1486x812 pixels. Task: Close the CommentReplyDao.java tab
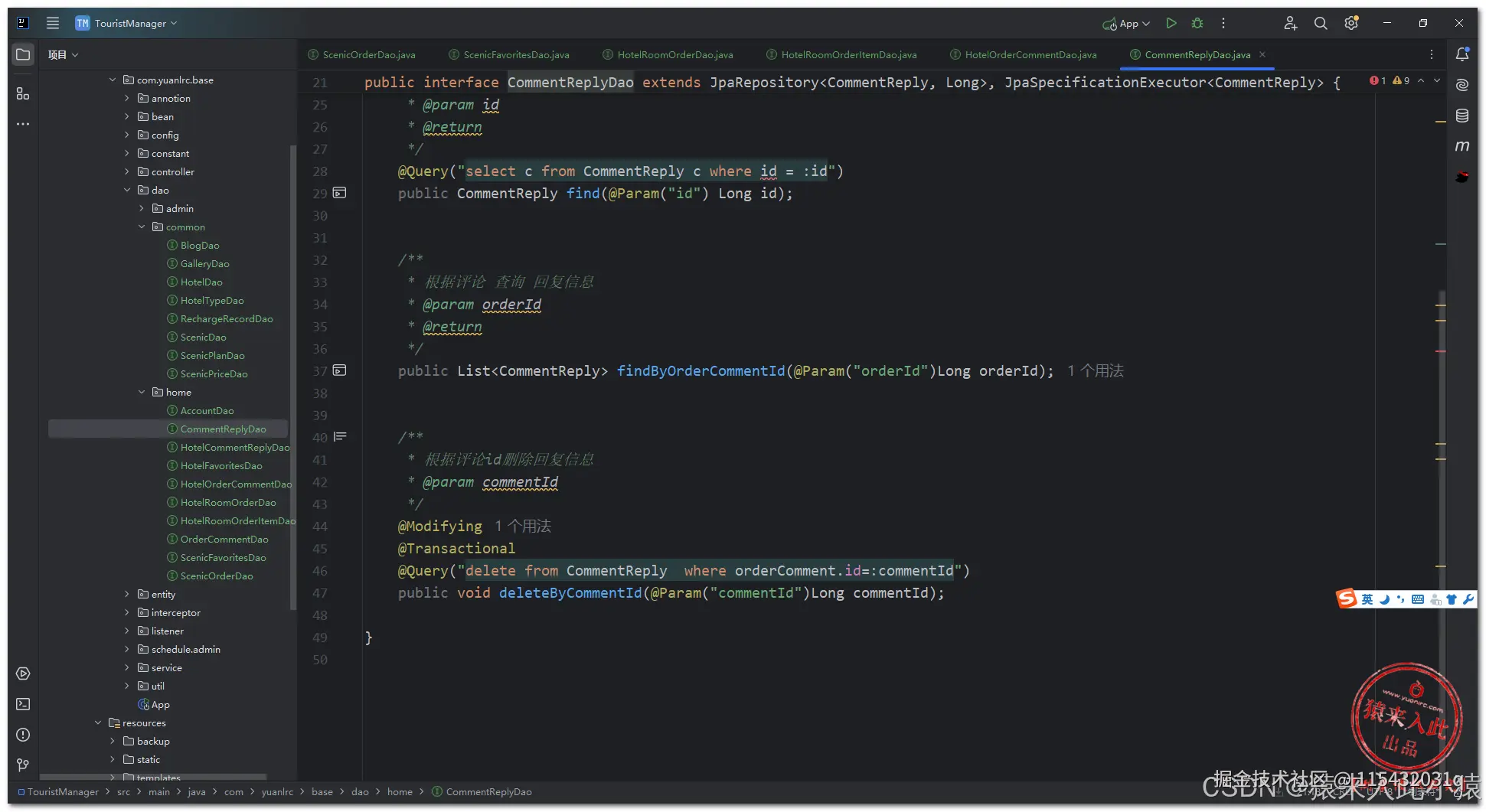[x=1262, y=54]
